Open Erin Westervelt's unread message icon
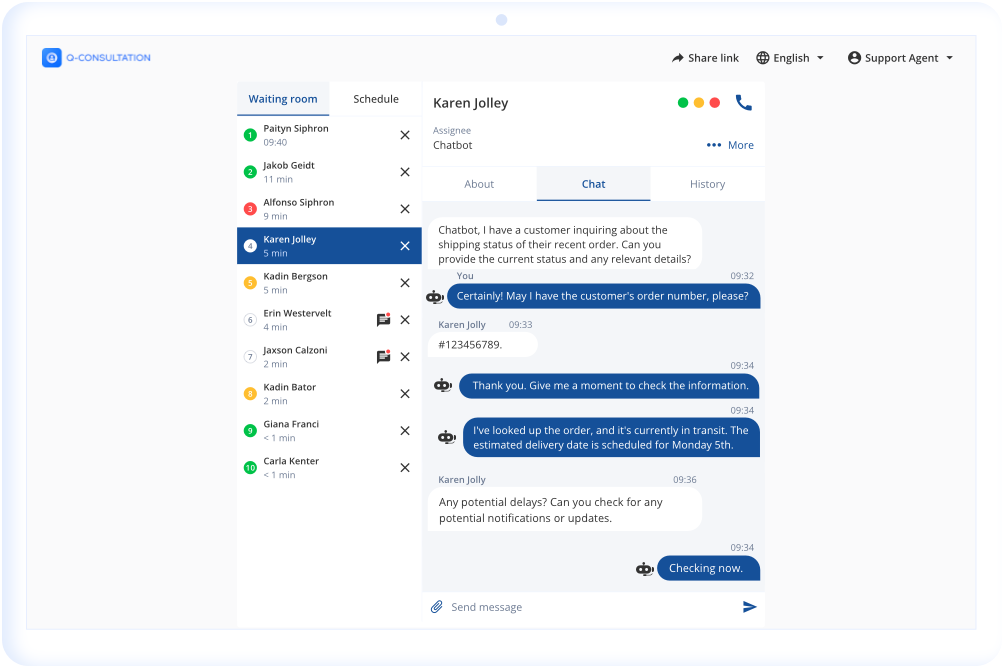The height and width of the screenshot is (668, 1004). tap(384, 320)
